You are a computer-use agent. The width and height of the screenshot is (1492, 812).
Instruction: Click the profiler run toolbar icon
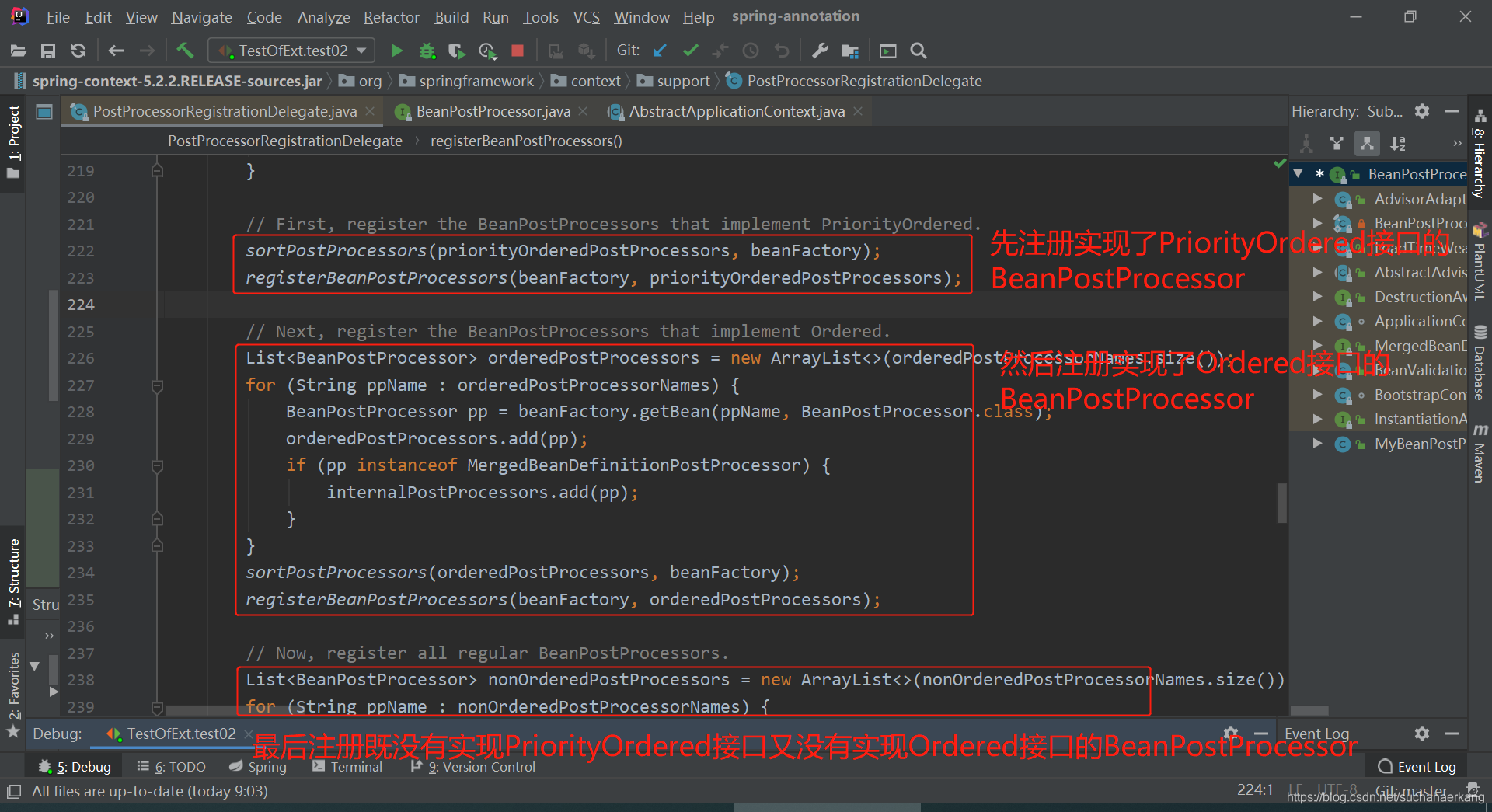[487, 51]
